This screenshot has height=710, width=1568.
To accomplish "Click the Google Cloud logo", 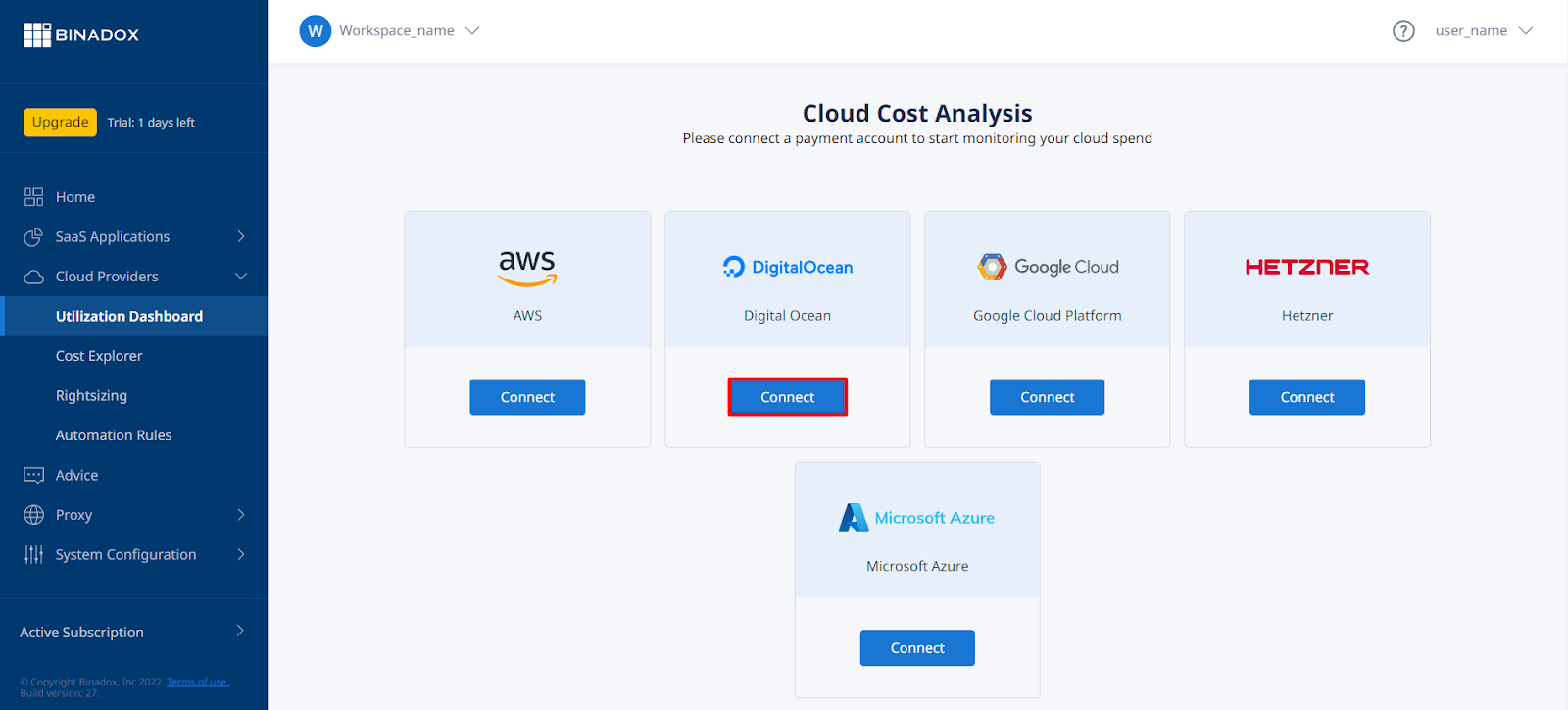I will 1048,267.
